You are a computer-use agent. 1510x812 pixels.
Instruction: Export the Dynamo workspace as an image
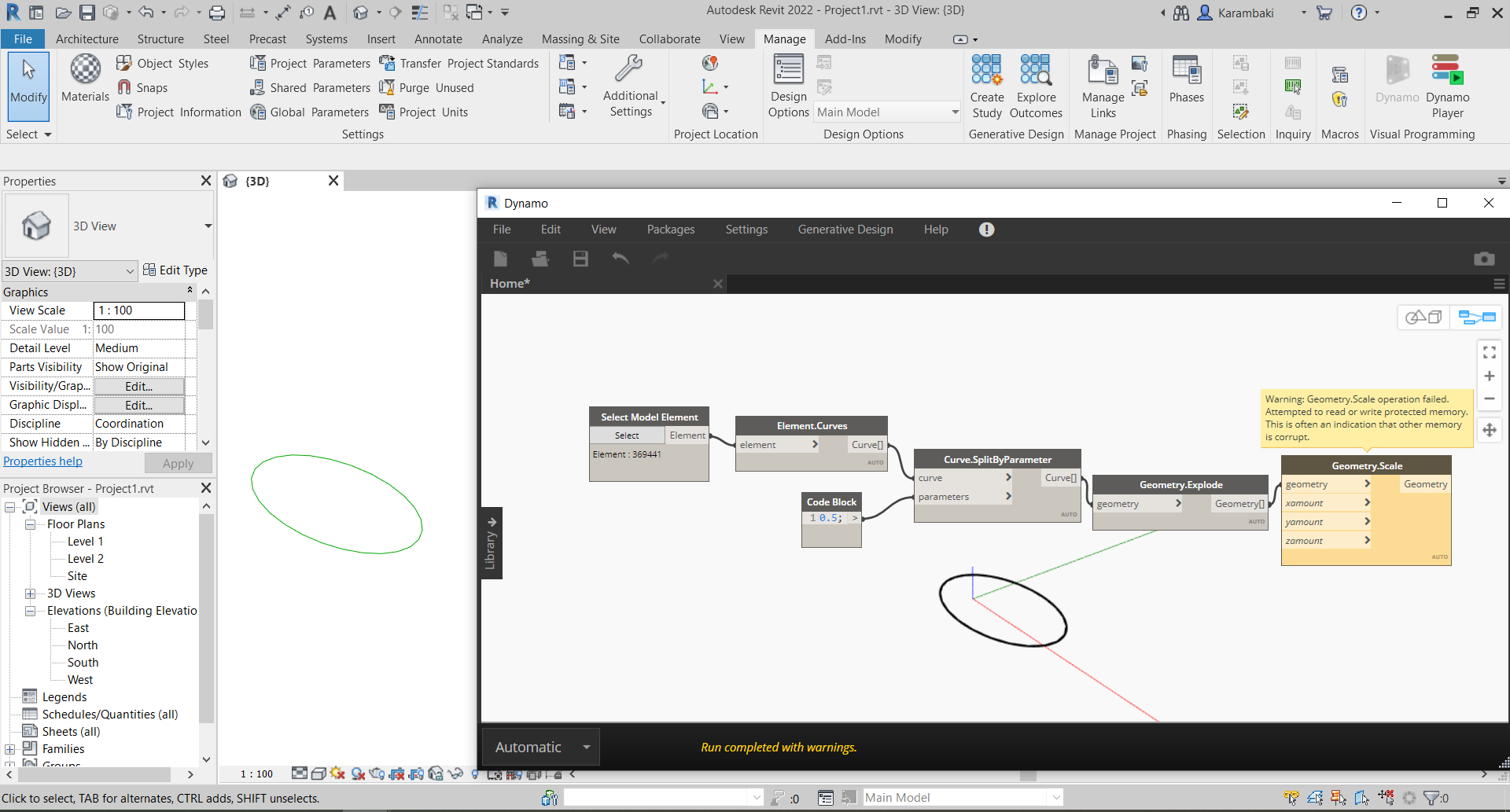[x=1485, y=258]
